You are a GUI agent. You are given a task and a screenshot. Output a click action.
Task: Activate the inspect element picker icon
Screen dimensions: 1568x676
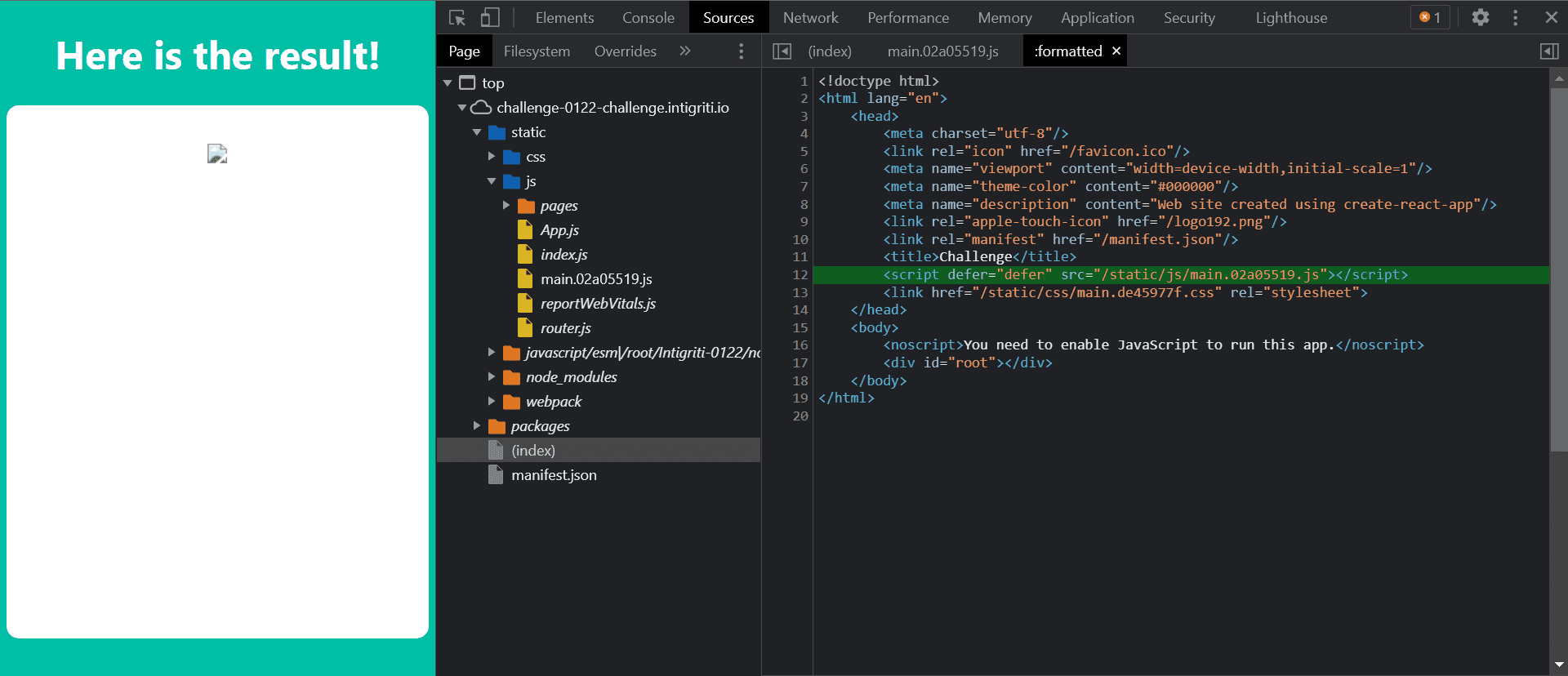[457, 17]
